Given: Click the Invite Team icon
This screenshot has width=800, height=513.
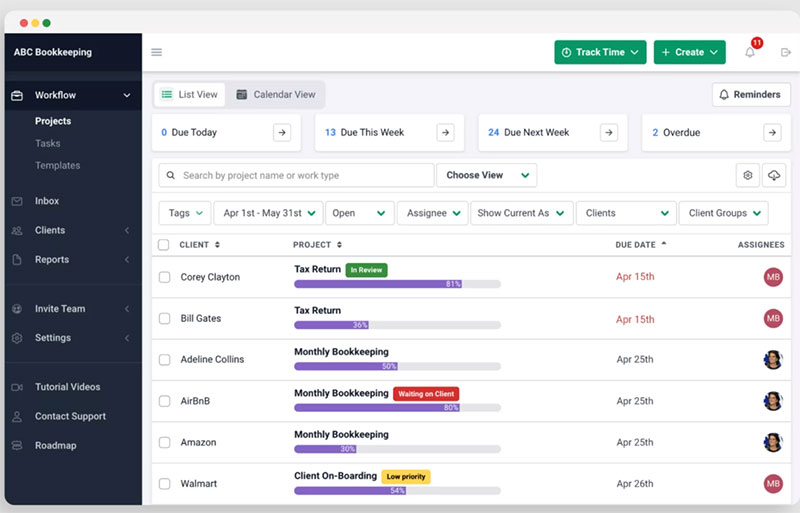Looking at the screenshot, I should (17, 309).
